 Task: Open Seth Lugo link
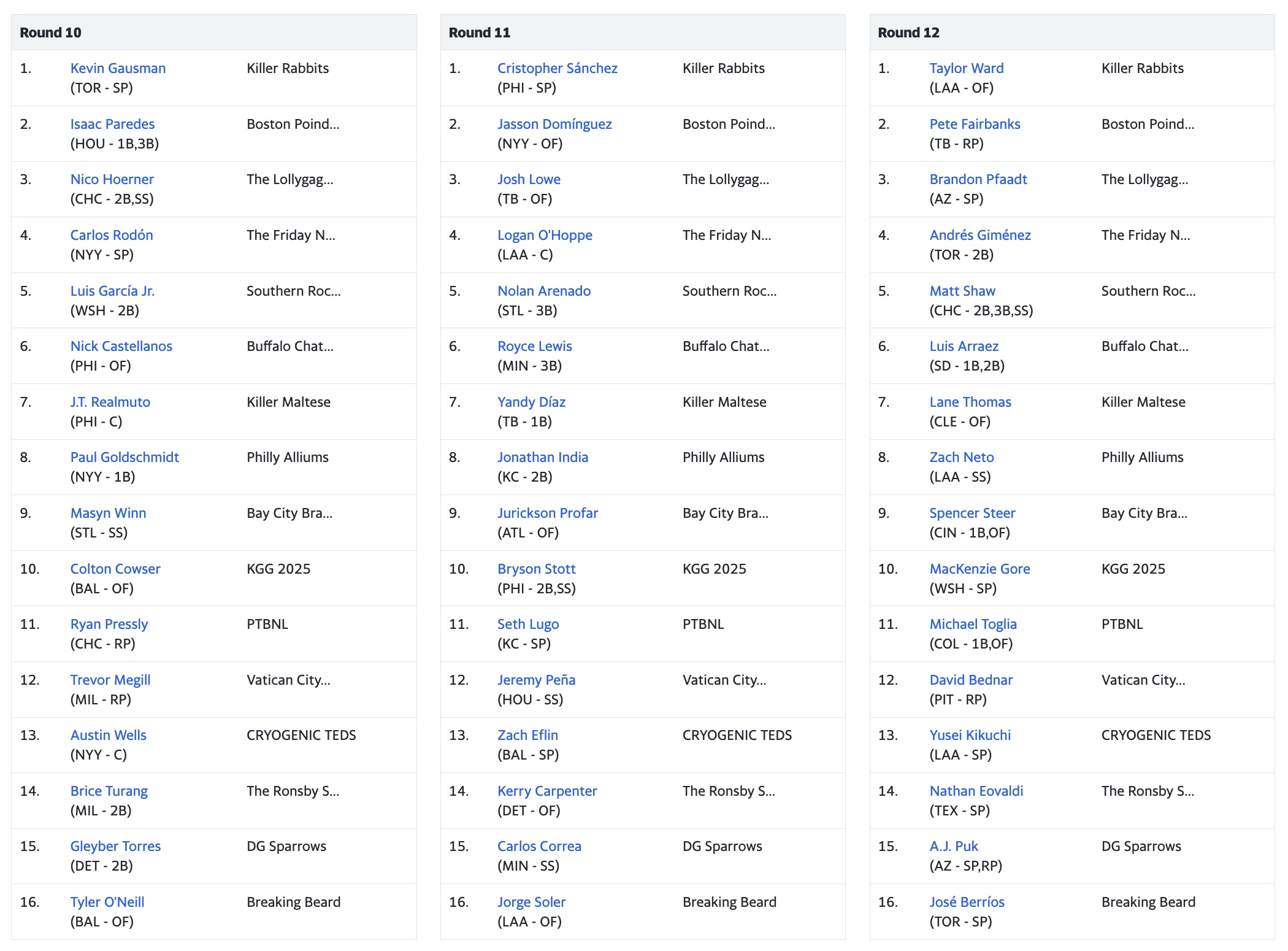point(527,624)
